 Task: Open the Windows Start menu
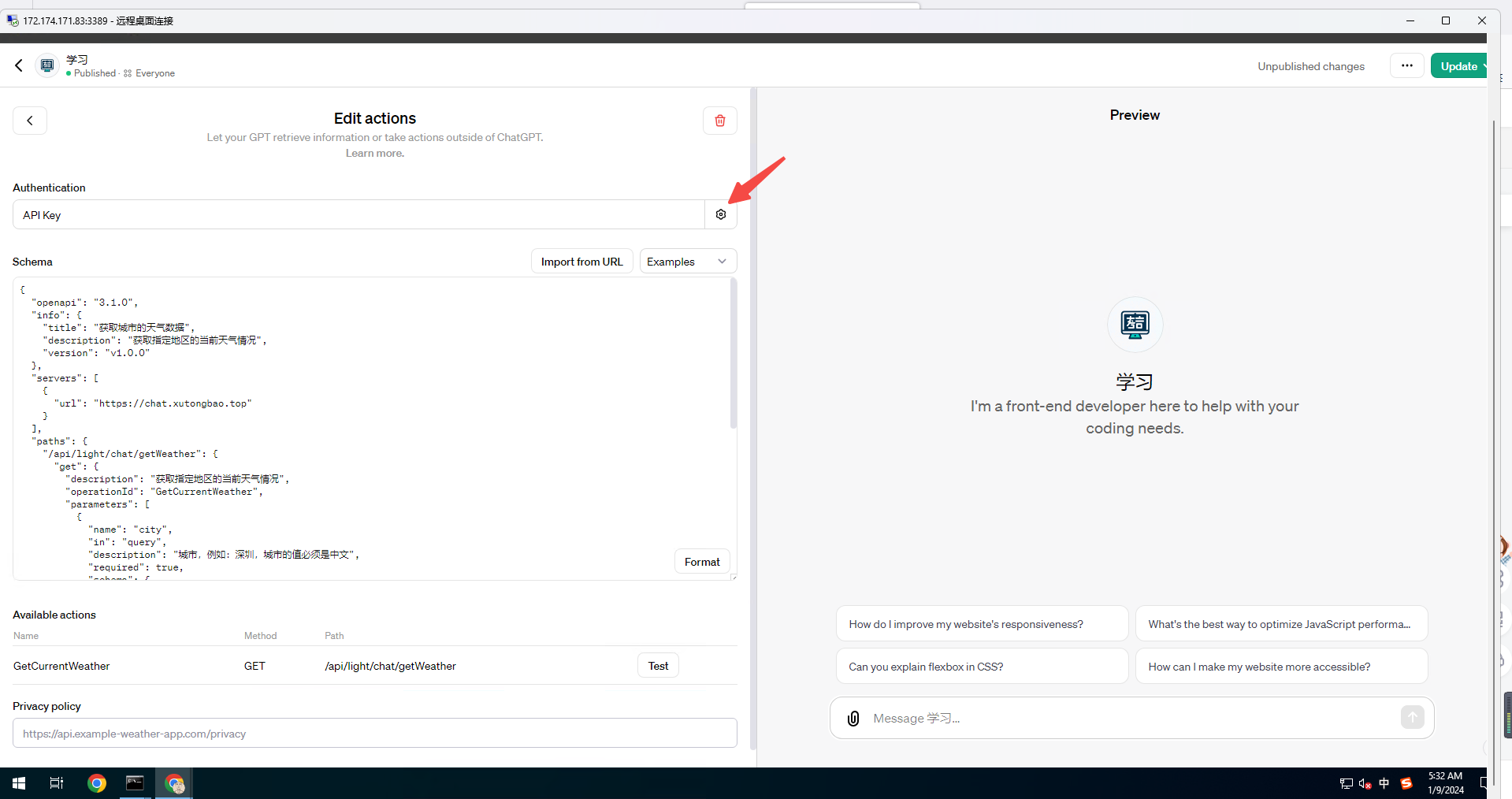click(x=19, y=783)
